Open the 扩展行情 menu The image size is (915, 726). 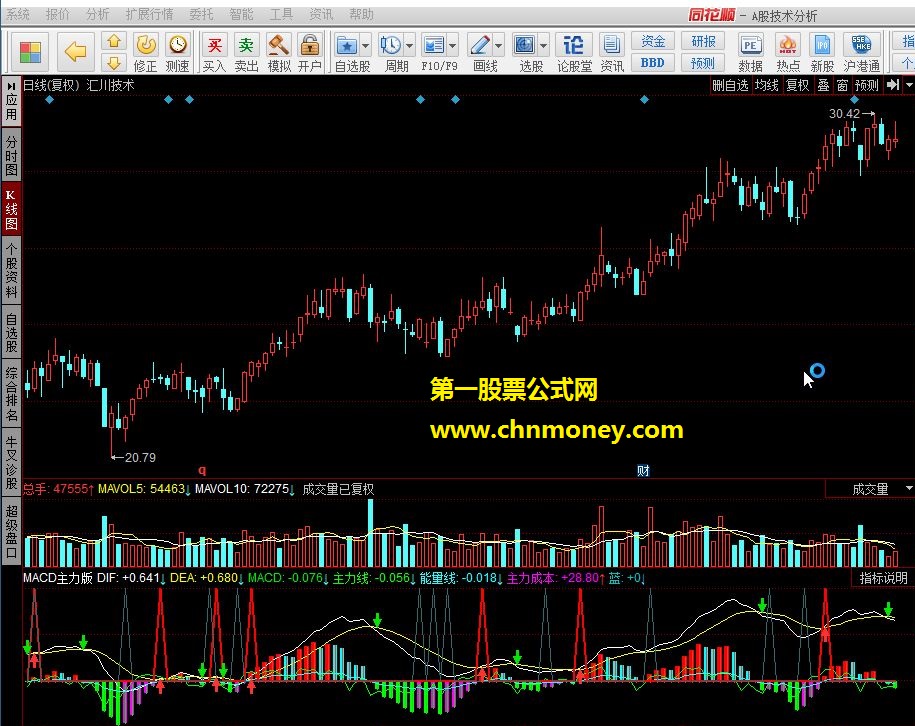(x=149, y=14)
